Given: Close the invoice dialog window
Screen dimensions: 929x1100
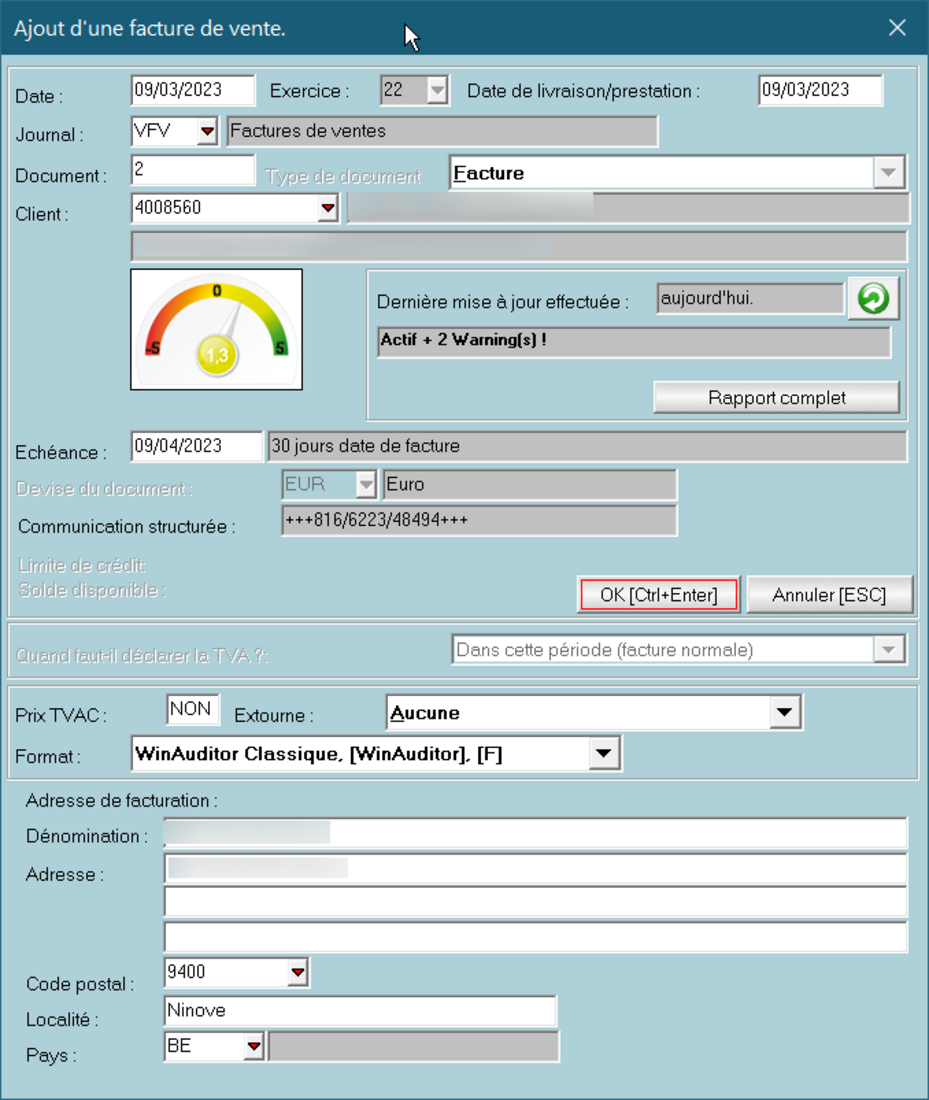Looking at the screenshot, I should click(897, 28).
